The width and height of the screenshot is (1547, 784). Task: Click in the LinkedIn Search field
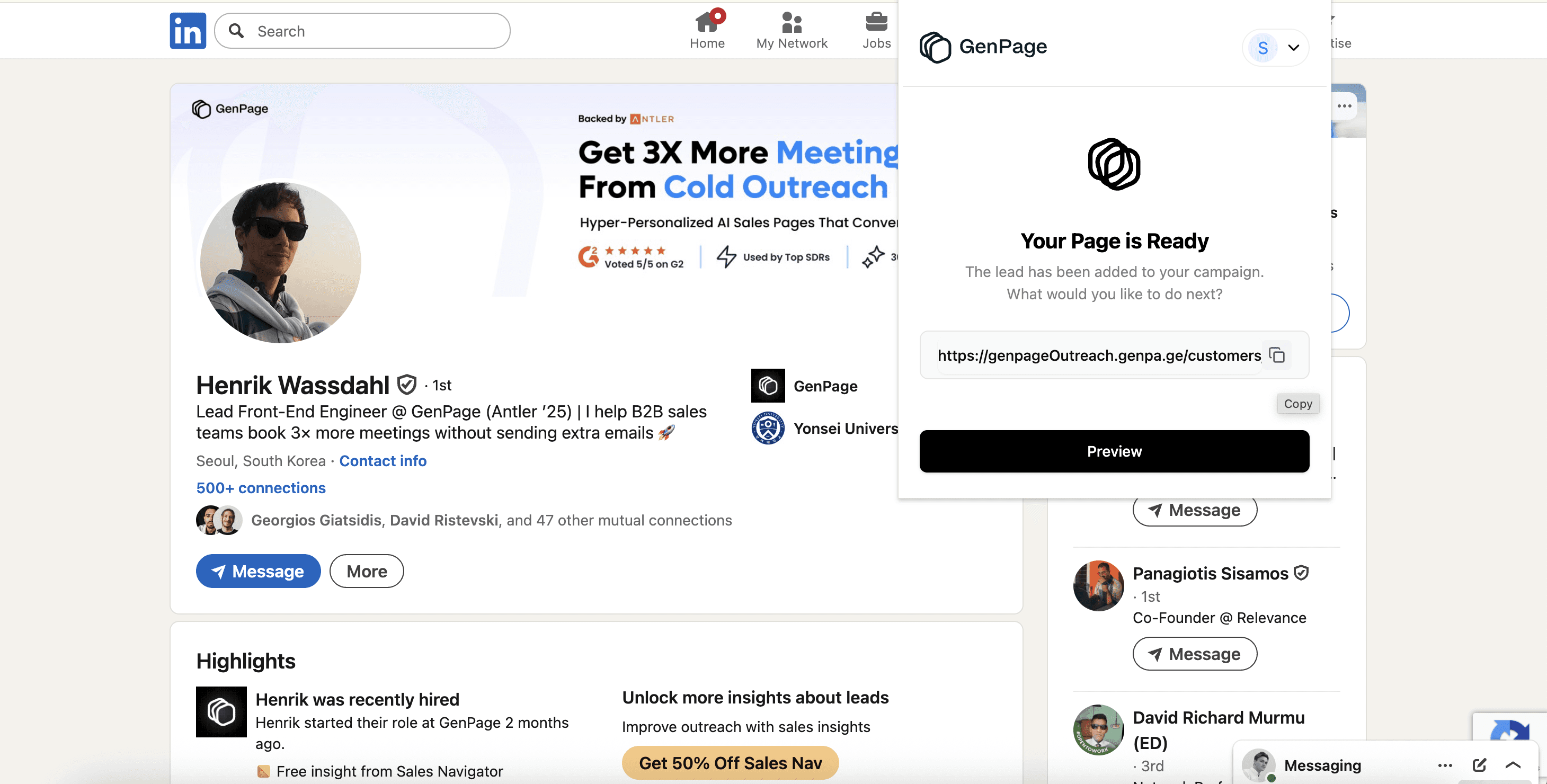coord(372,31)
